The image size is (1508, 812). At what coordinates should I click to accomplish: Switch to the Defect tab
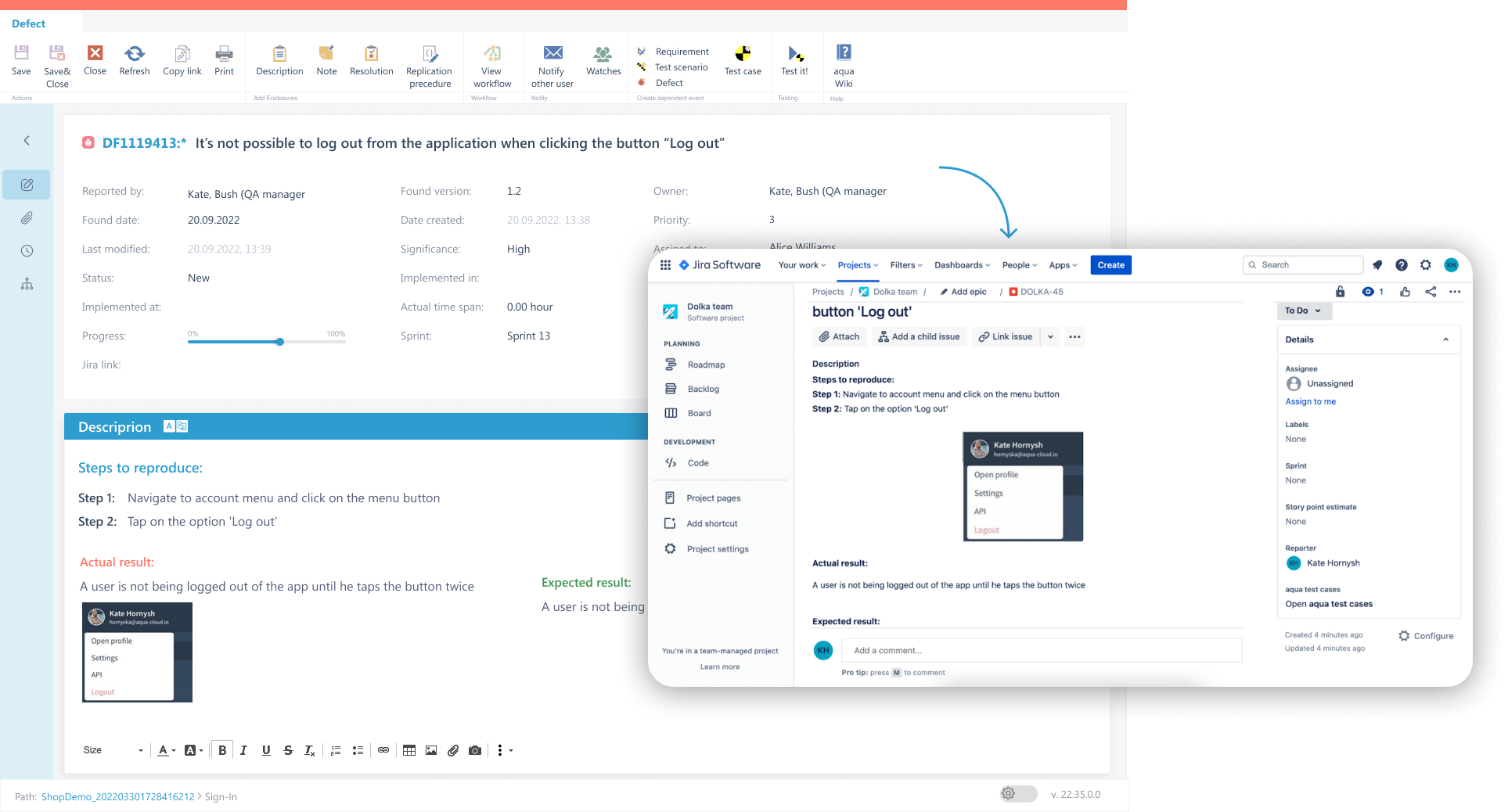tap(28, 23)
